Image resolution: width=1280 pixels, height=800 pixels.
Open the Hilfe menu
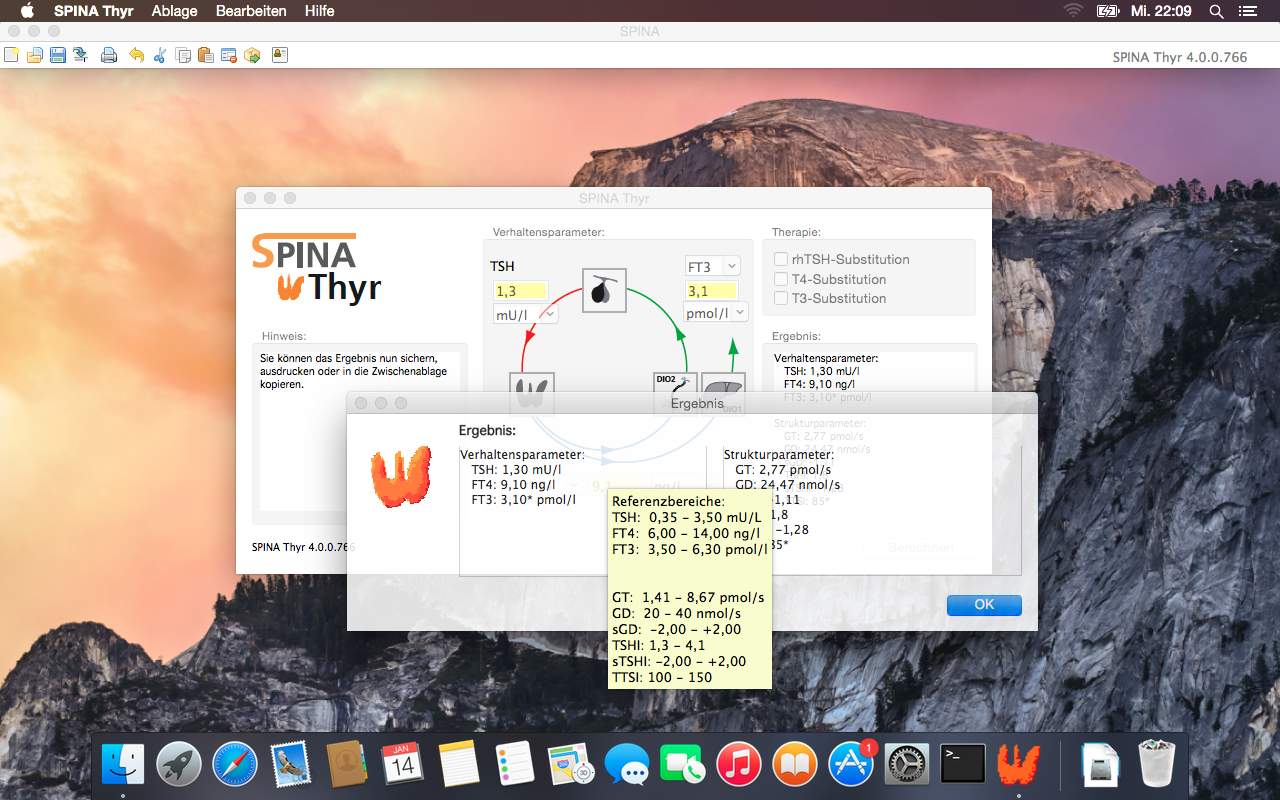(x=319, y=11)
